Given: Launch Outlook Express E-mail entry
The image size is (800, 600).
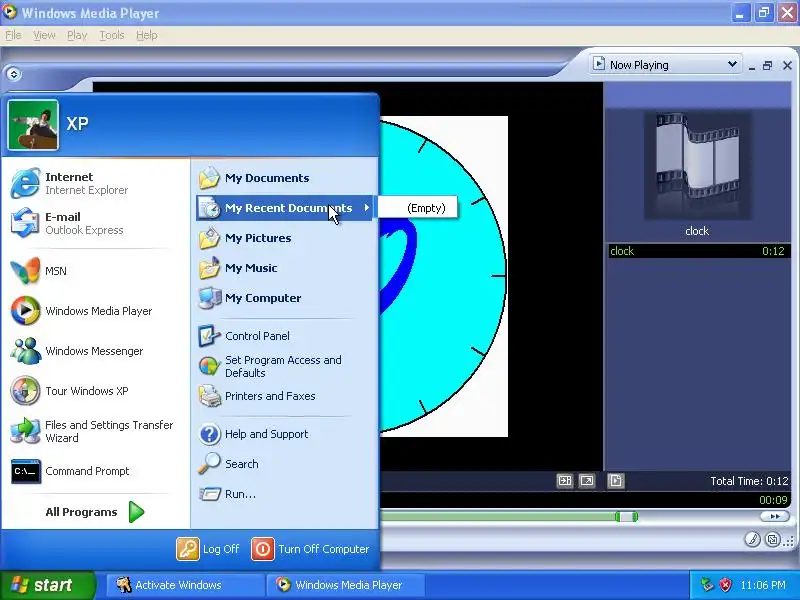Looking at the screenshot, I should click(95, 223).
